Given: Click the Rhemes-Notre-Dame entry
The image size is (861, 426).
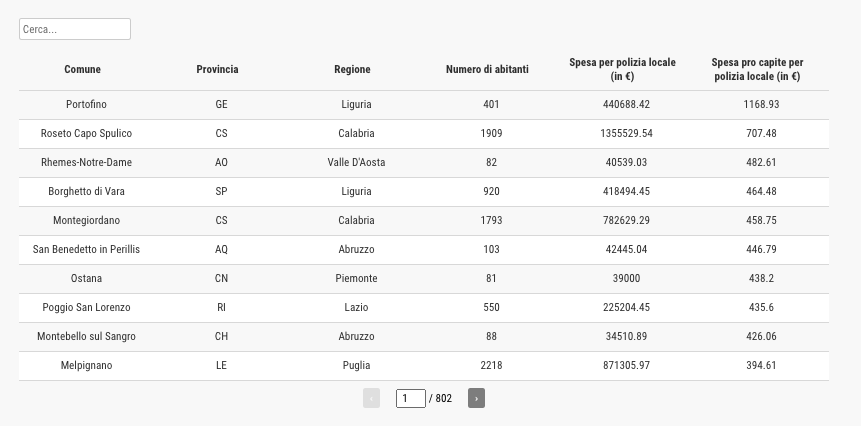Looking at the screenshot, I should pyautogui.click(x=86, y=162).
